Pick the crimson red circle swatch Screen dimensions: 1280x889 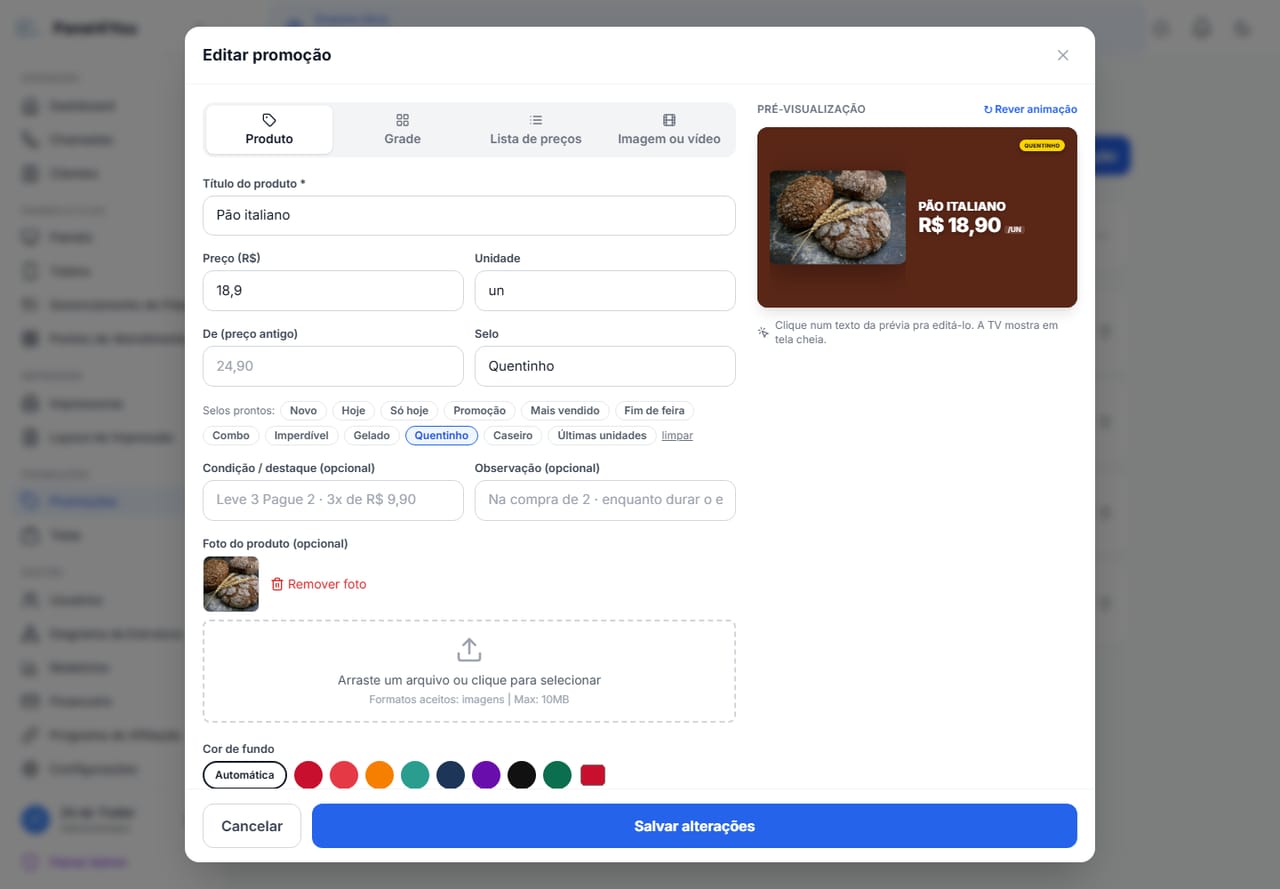click(308, 775)
